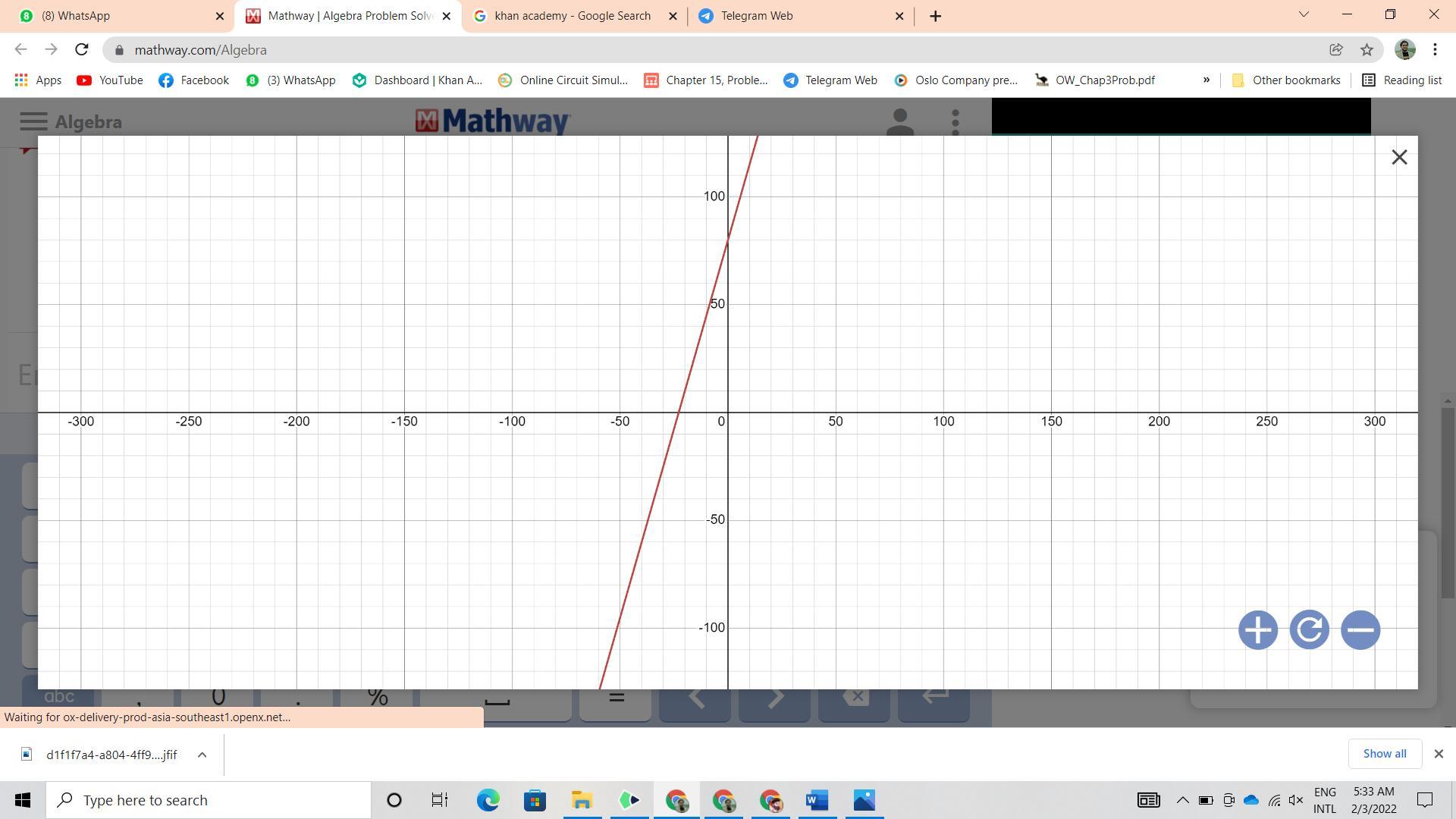The width and height of the screenshot is (1456, 819).
Task: Open YouTube bookmark
Action: coord(110,80)
